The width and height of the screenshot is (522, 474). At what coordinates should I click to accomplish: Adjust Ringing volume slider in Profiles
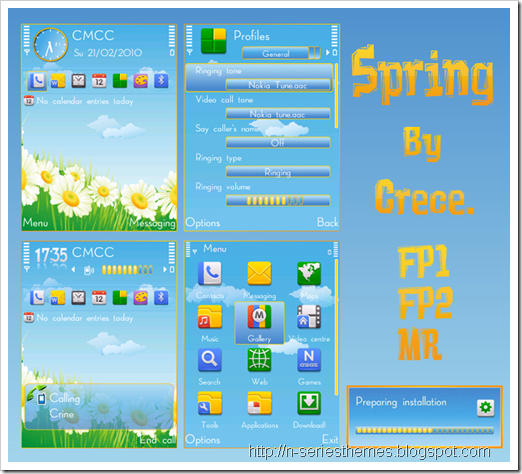[278, 201]
